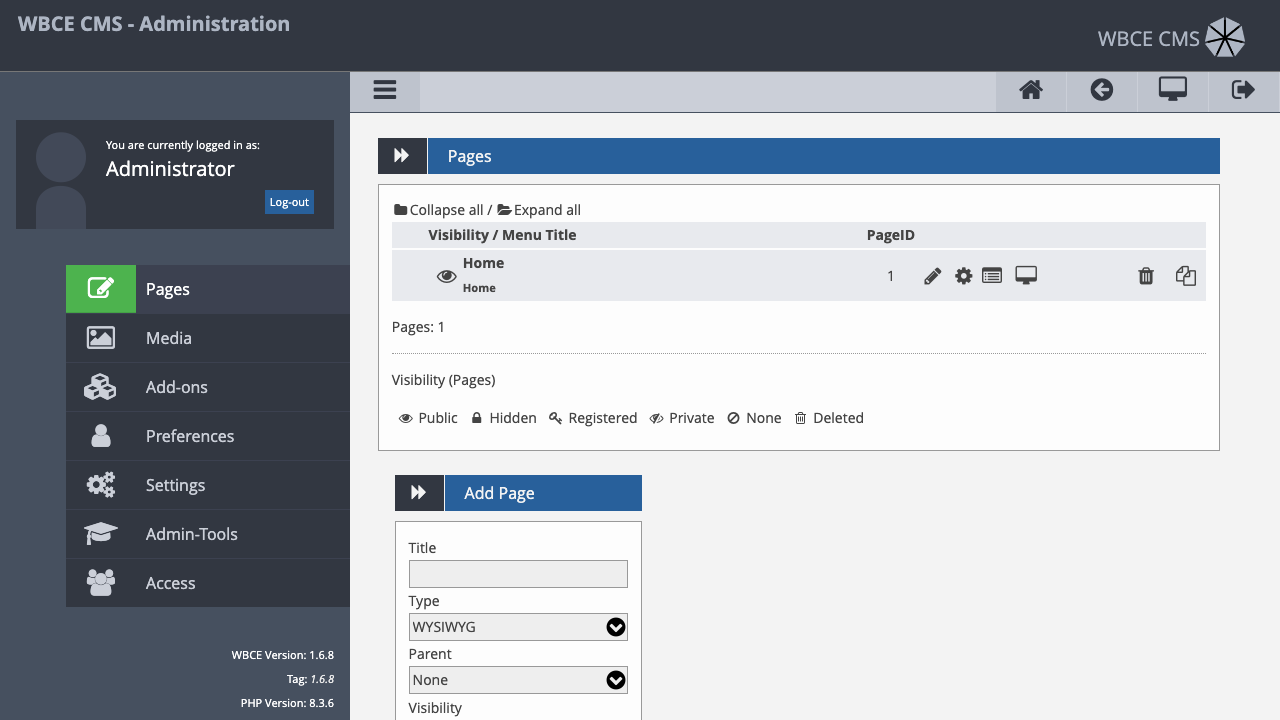Click the Add Page header arrows icon
Screen dimensions: 1280x720
coord(419,493)
